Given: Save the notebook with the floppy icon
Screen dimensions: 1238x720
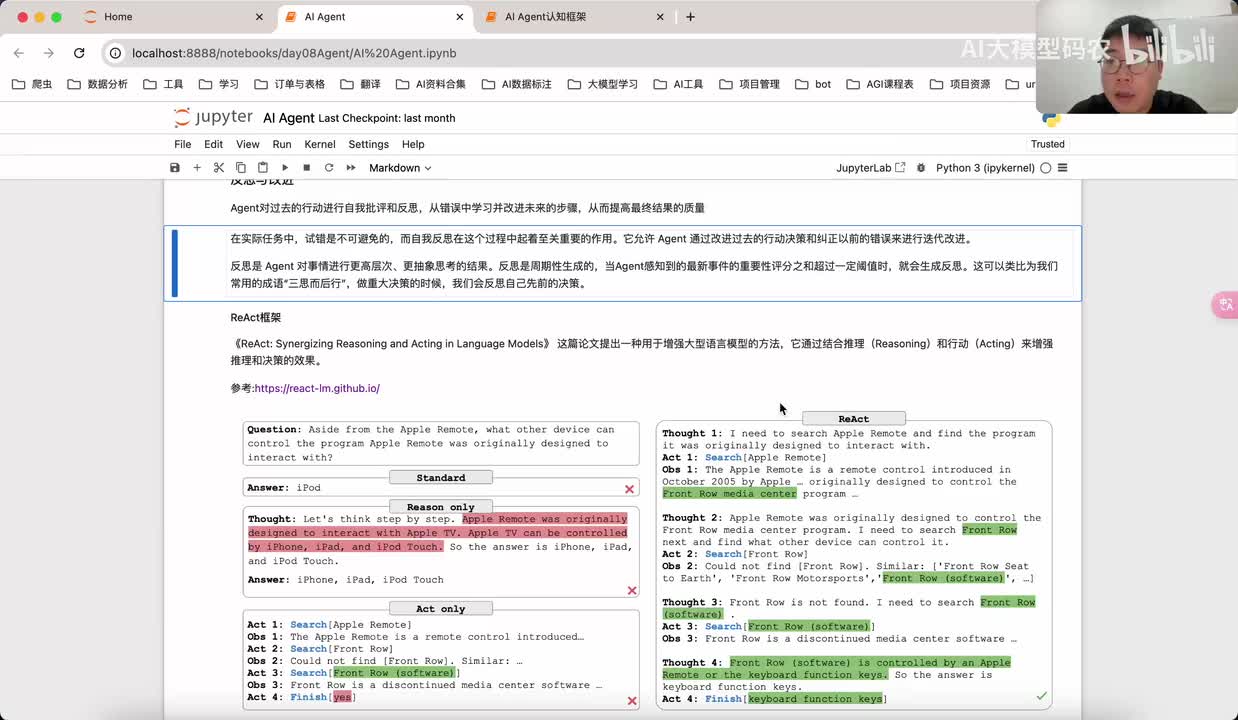Looking at the screenshot, I should click(x=175, y=168).
